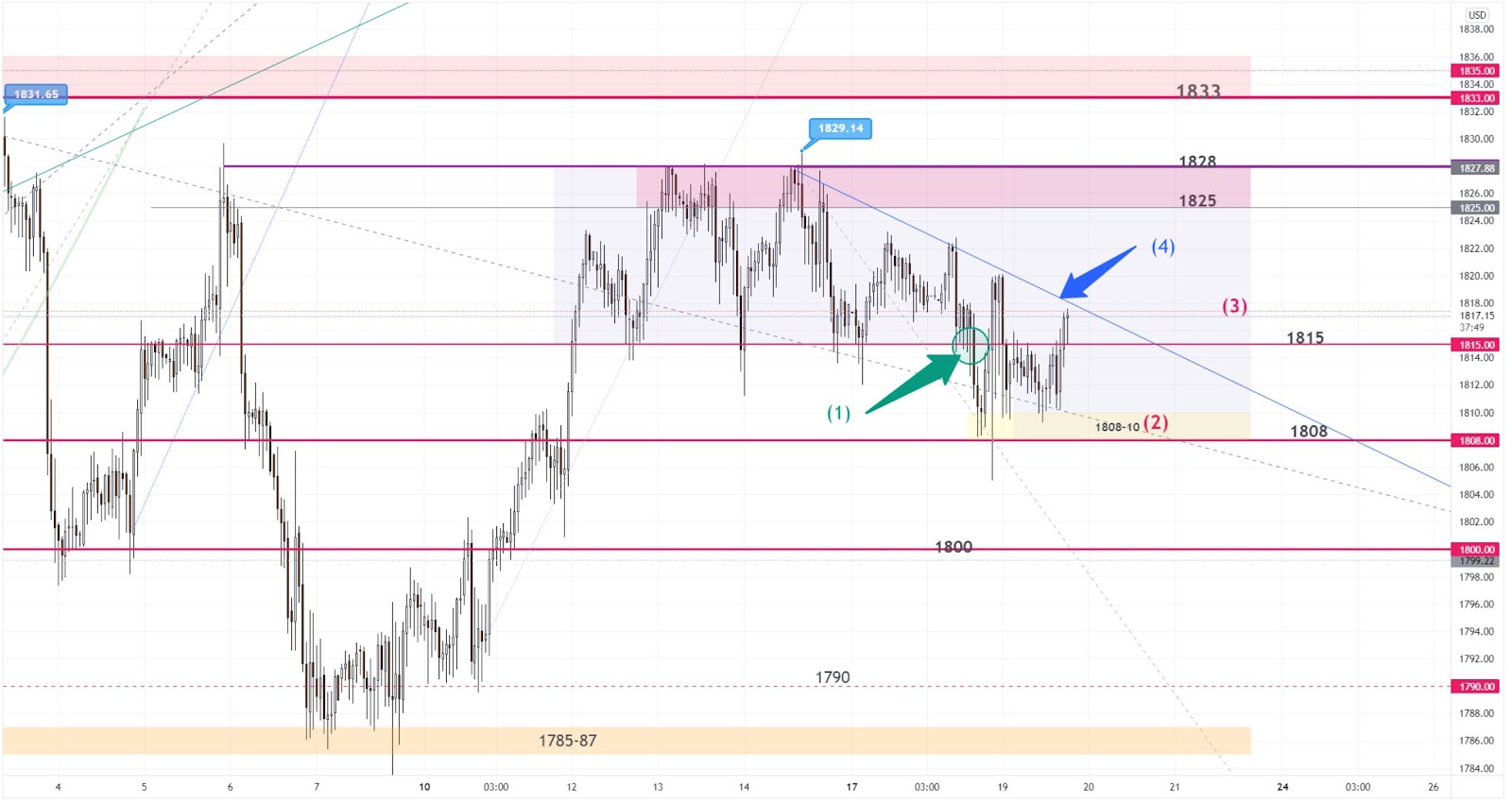Select the 1815.00 price tag on axis

[1476, 345]
